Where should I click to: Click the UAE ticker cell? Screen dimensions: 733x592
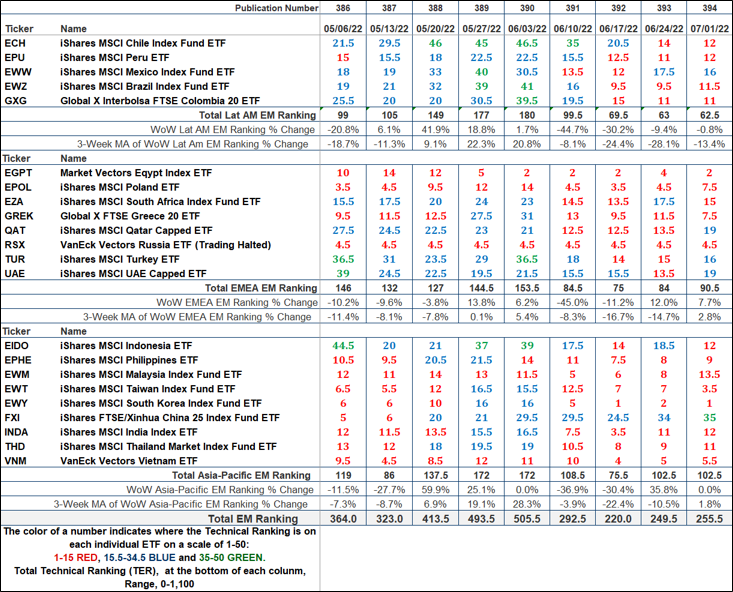tap(14, 274)
